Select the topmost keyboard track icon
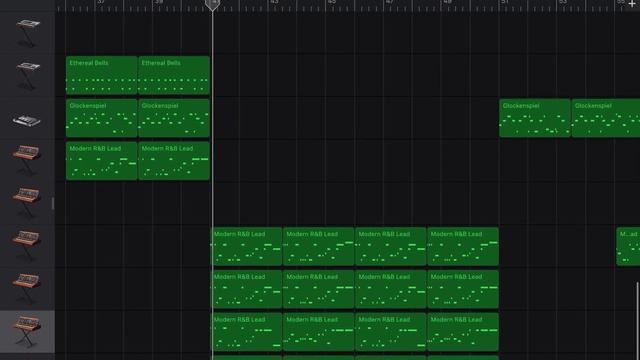The width and height of the screenshot is (640, 360). click(x=28, y=33)
